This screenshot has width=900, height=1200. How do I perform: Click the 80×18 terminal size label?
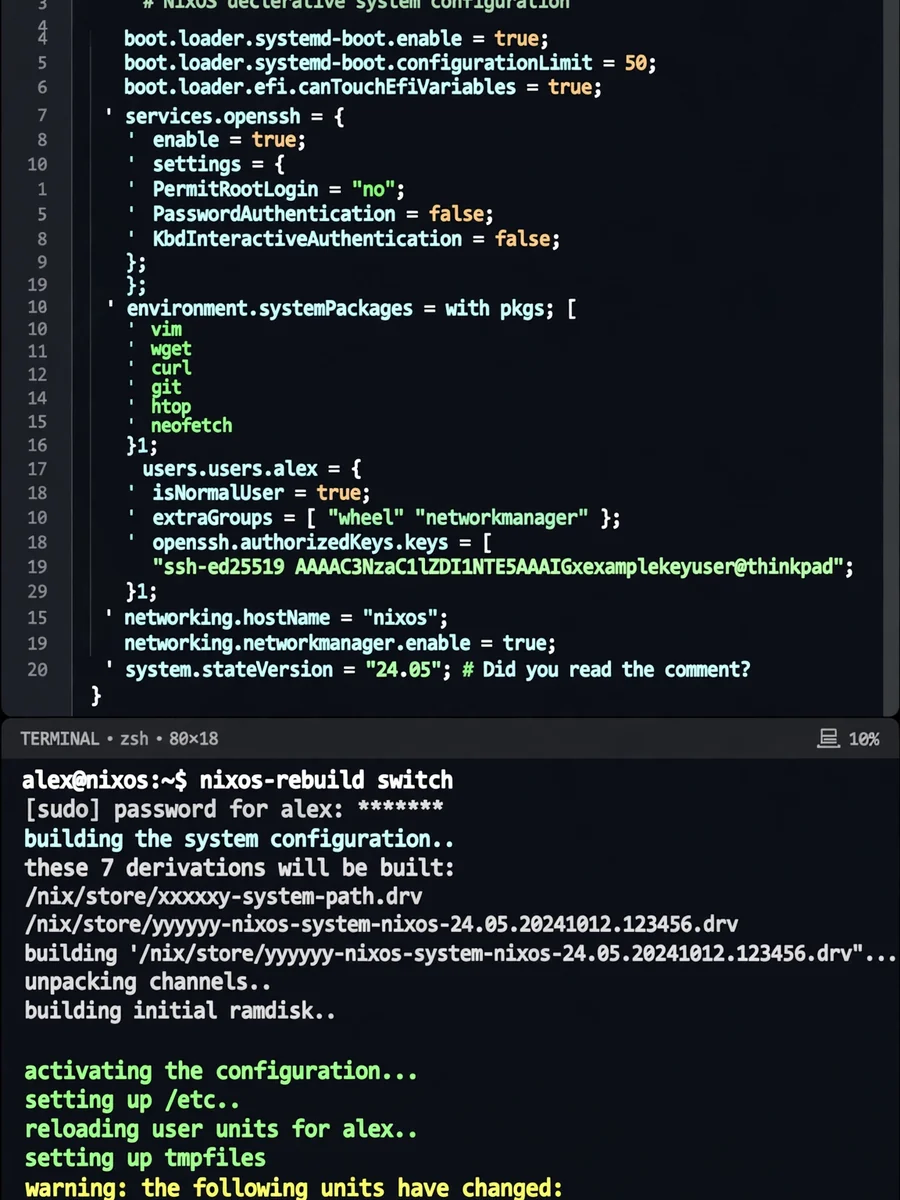[x=194, y=739]
